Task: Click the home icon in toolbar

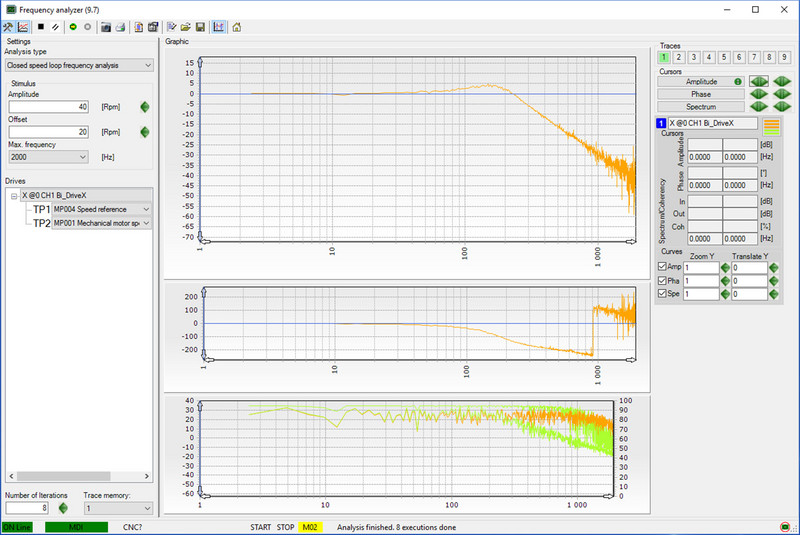Action: coord(237,27)
